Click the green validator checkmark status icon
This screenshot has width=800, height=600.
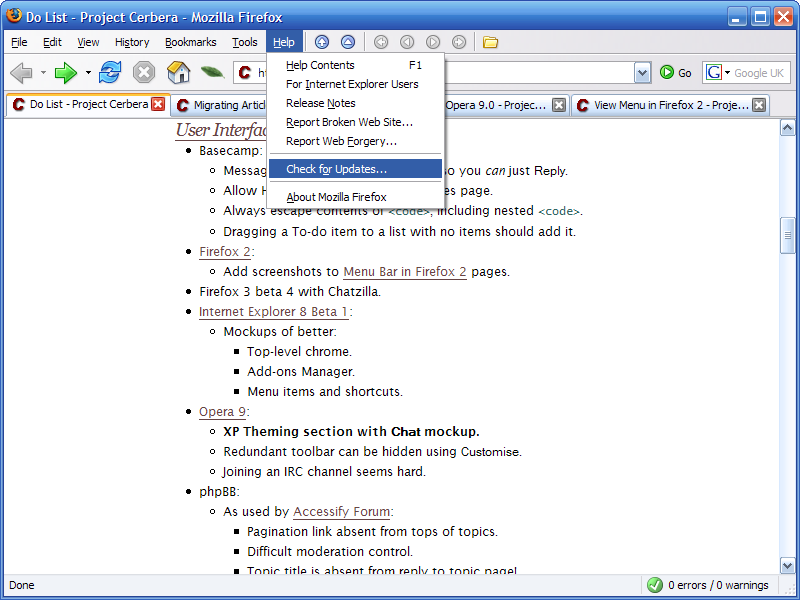pyautogui.click(x=654, y=585)
